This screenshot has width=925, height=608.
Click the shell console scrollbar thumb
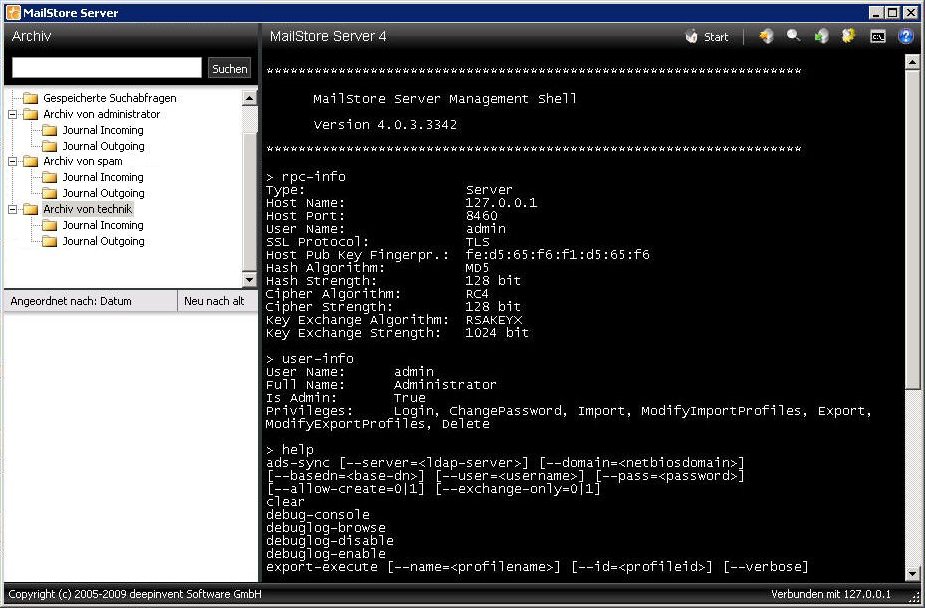click(912, 229)
